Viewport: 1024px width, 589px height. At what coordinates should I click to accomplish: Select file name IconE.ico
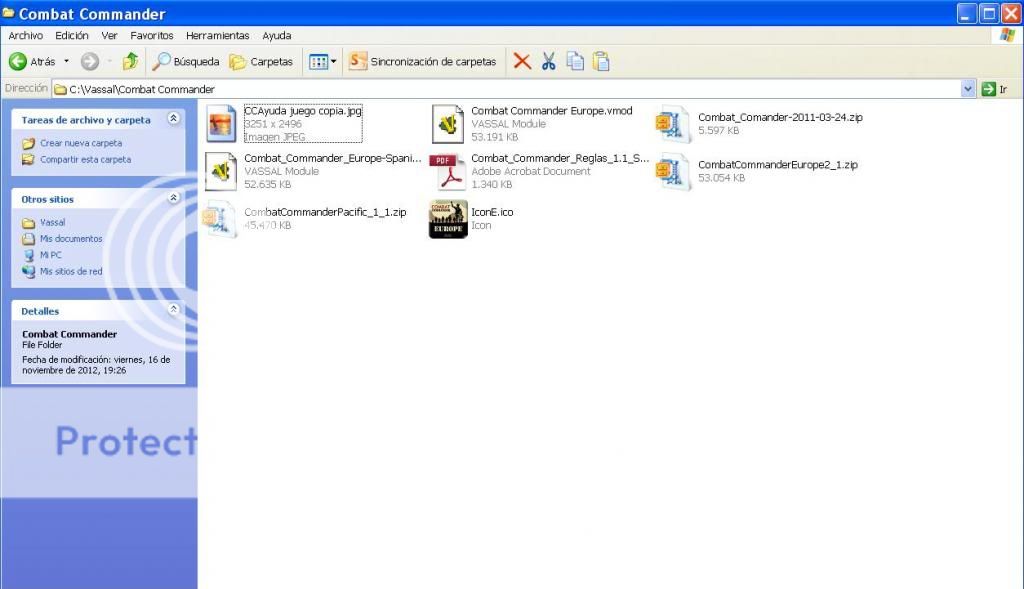[492, 212]
